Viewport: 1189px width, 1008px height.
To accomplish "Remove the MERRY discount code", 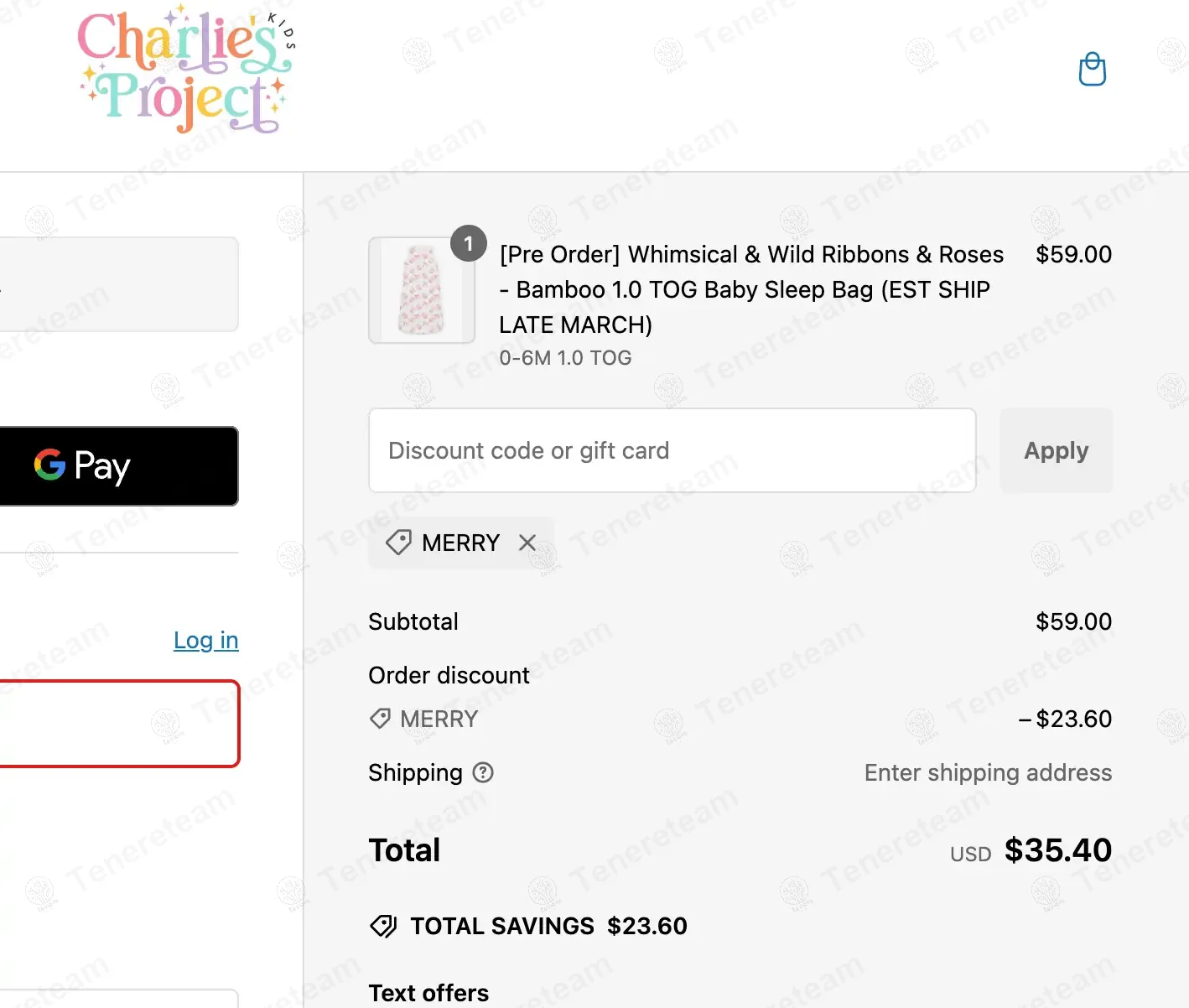I will pyautogui.click(x=527, y=543).
